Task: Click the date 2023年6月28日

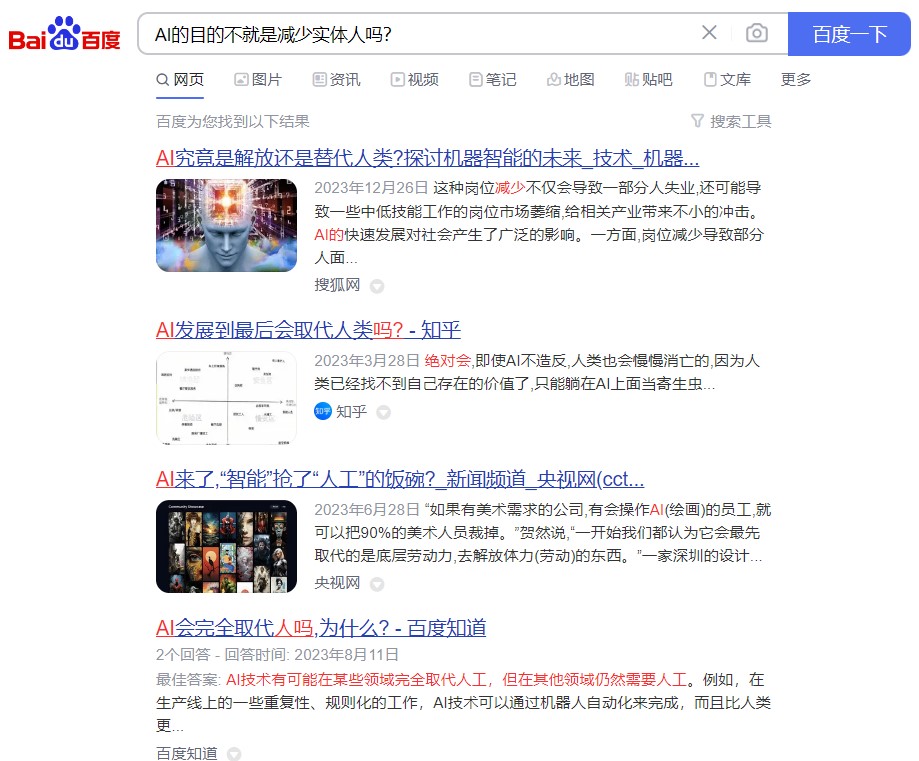Action: click(x=367, y=509)
